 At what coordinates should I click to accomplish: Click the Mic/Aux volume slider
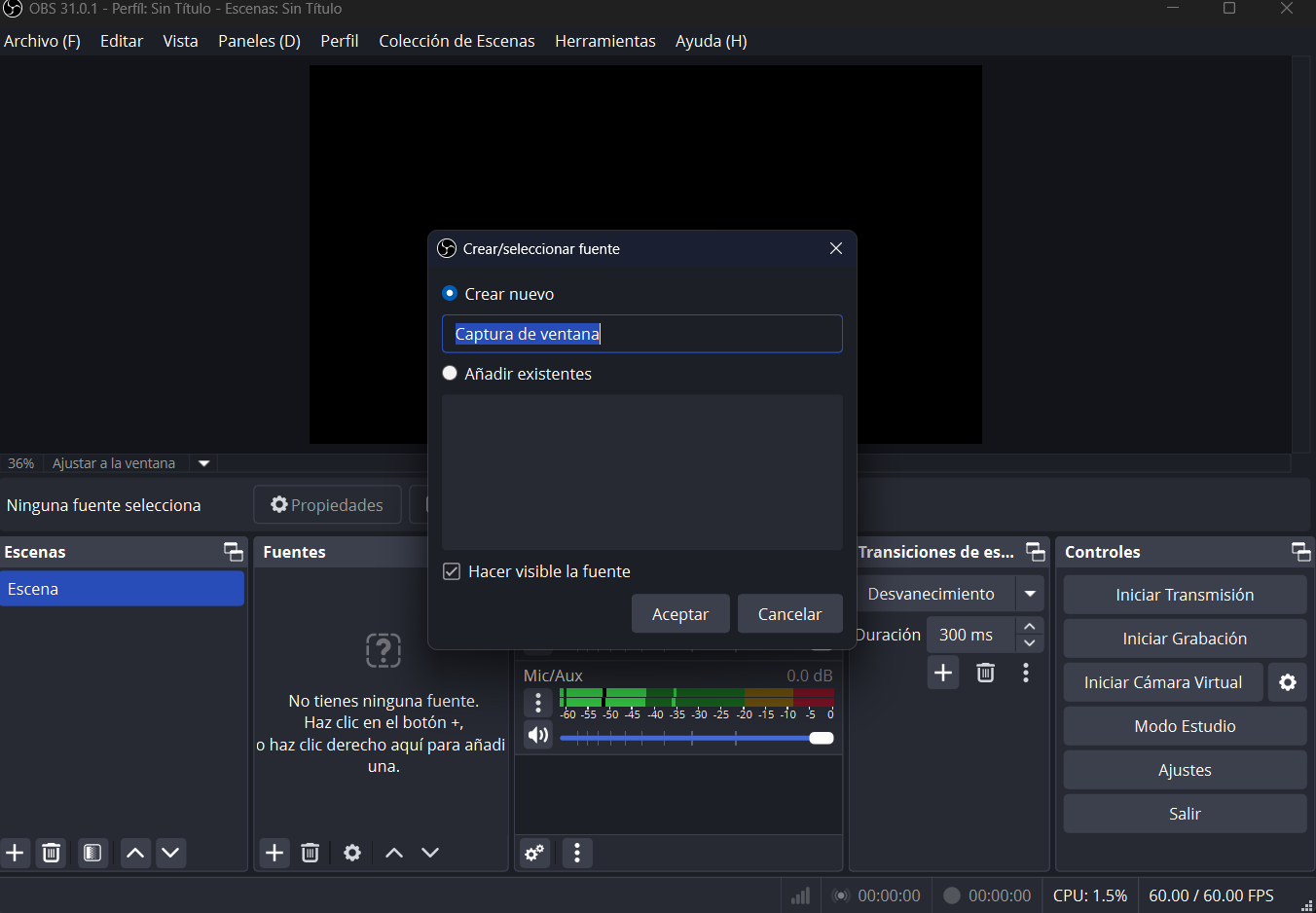point(696,738)
